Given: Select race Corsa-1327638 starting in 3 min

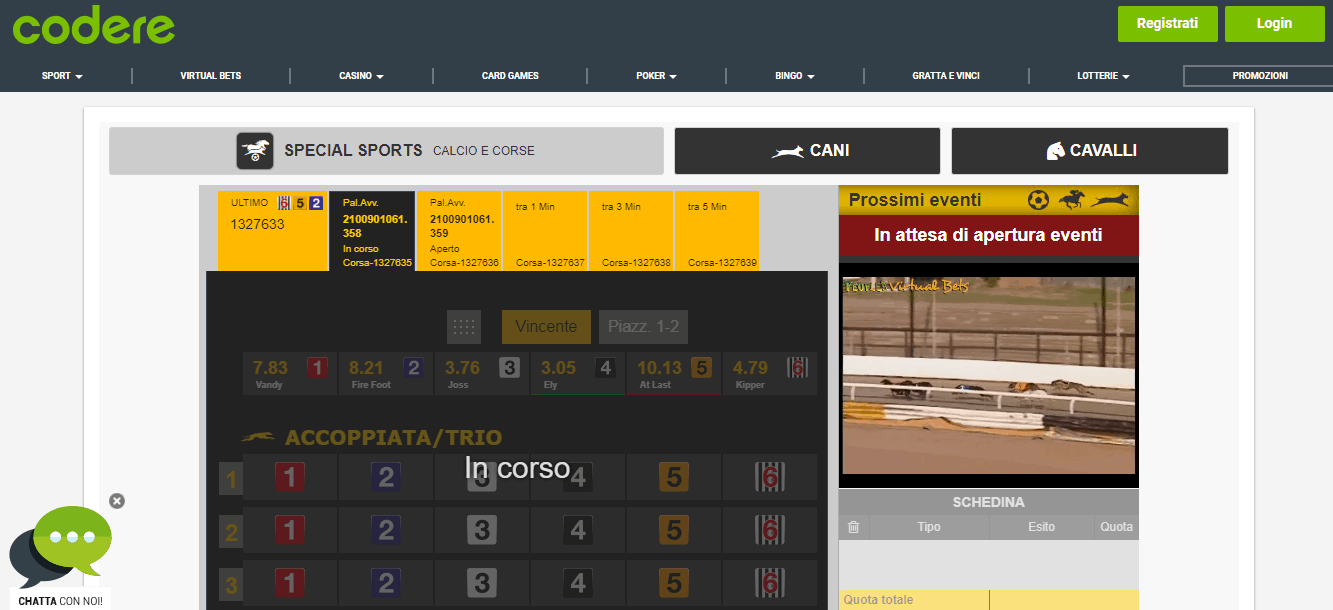Looking at the screenshot, I should pyautogui.click(x=631, y=231).
